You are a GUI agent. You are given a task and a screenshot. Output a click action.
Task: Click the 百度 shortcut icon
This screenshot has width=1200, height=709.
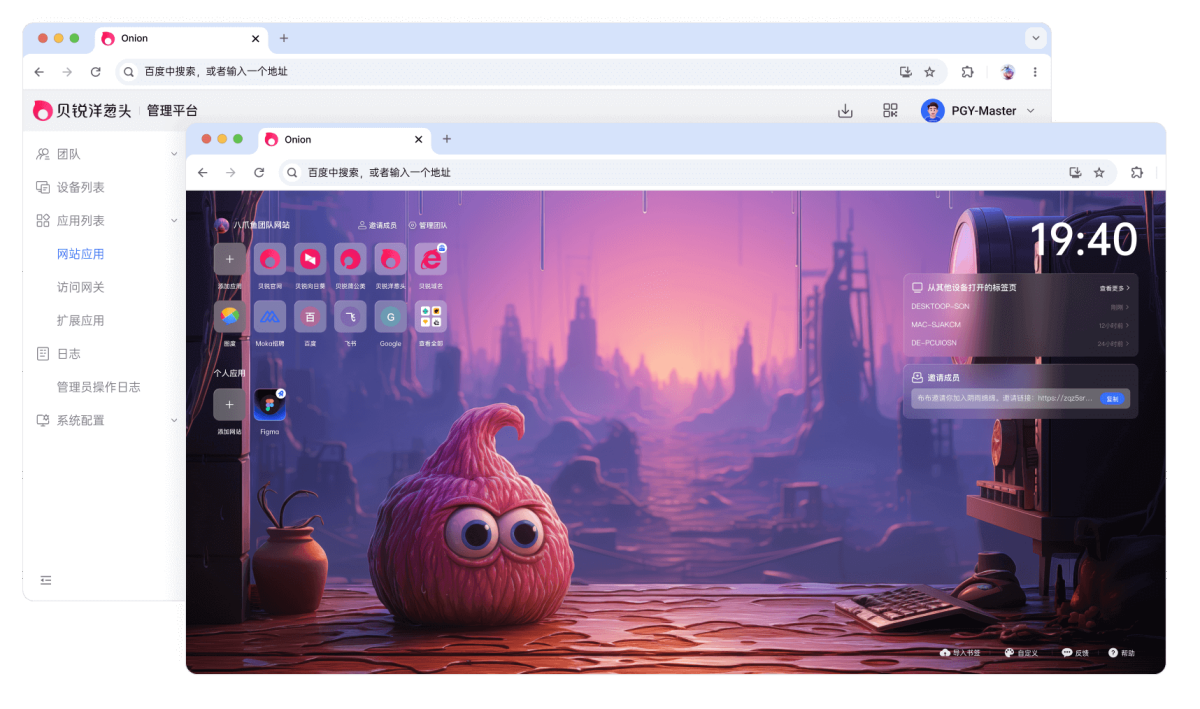[310, 317]
